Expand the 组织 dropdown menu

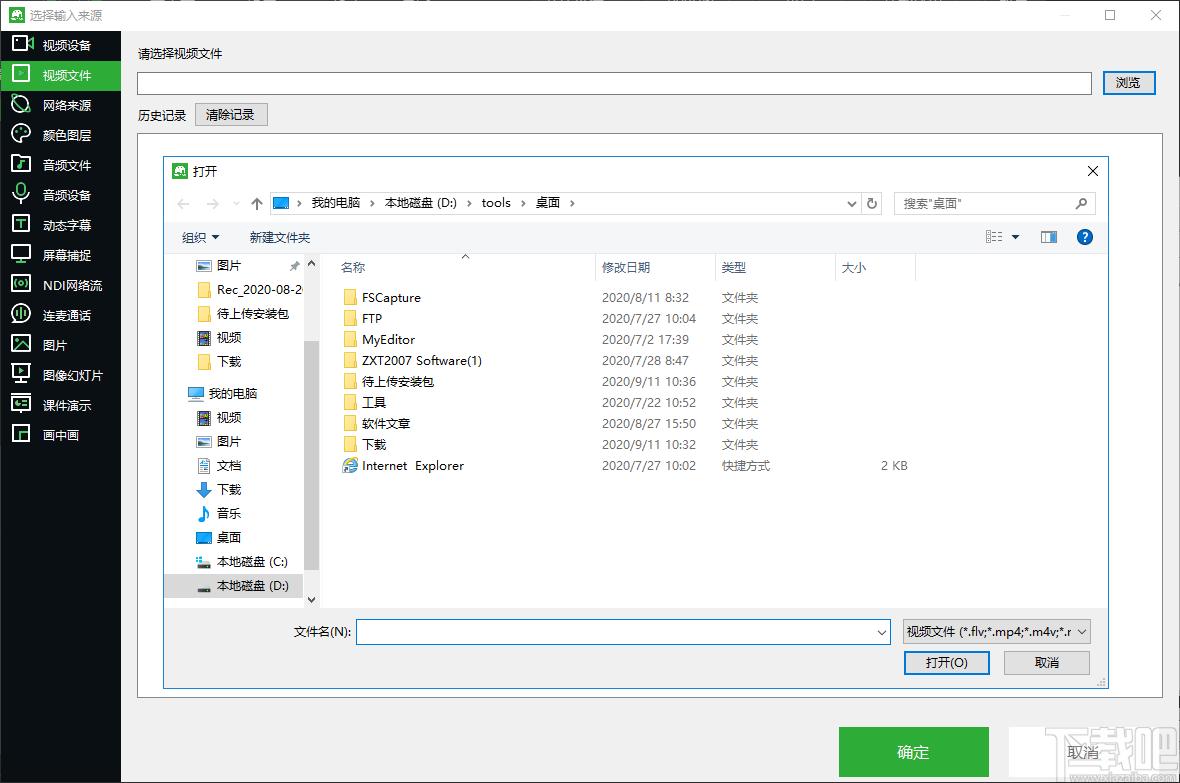pyautogui.click(x=200, y=237)
